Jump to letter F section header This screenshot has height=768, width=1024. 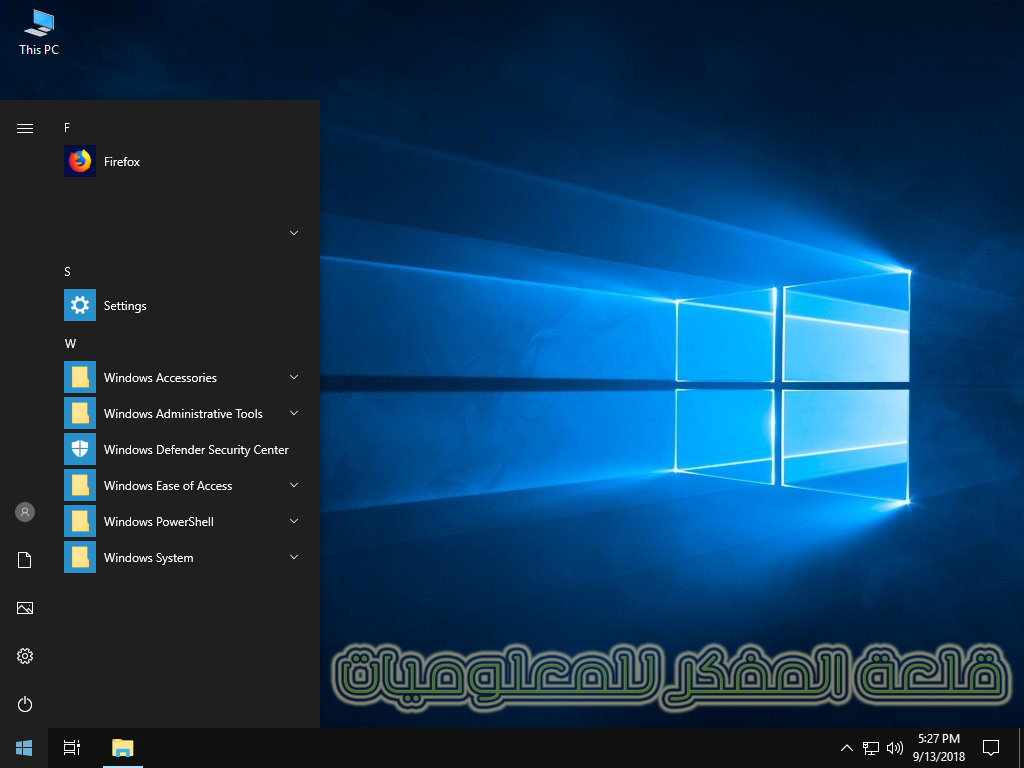67,128
